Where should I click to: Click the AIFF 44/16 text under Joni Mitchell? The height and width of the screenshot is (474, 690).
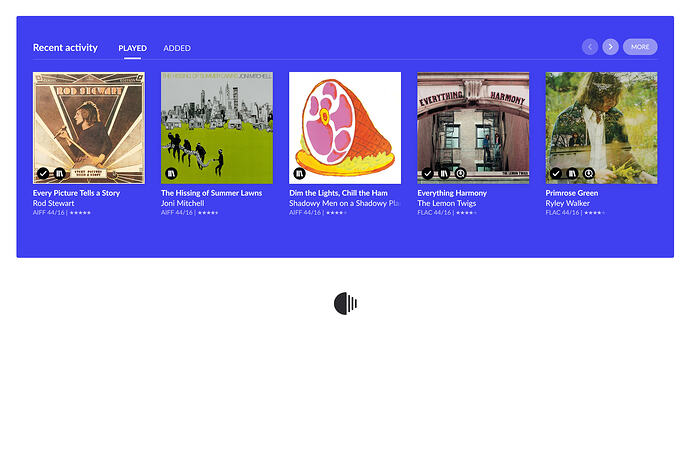point(177,213)
